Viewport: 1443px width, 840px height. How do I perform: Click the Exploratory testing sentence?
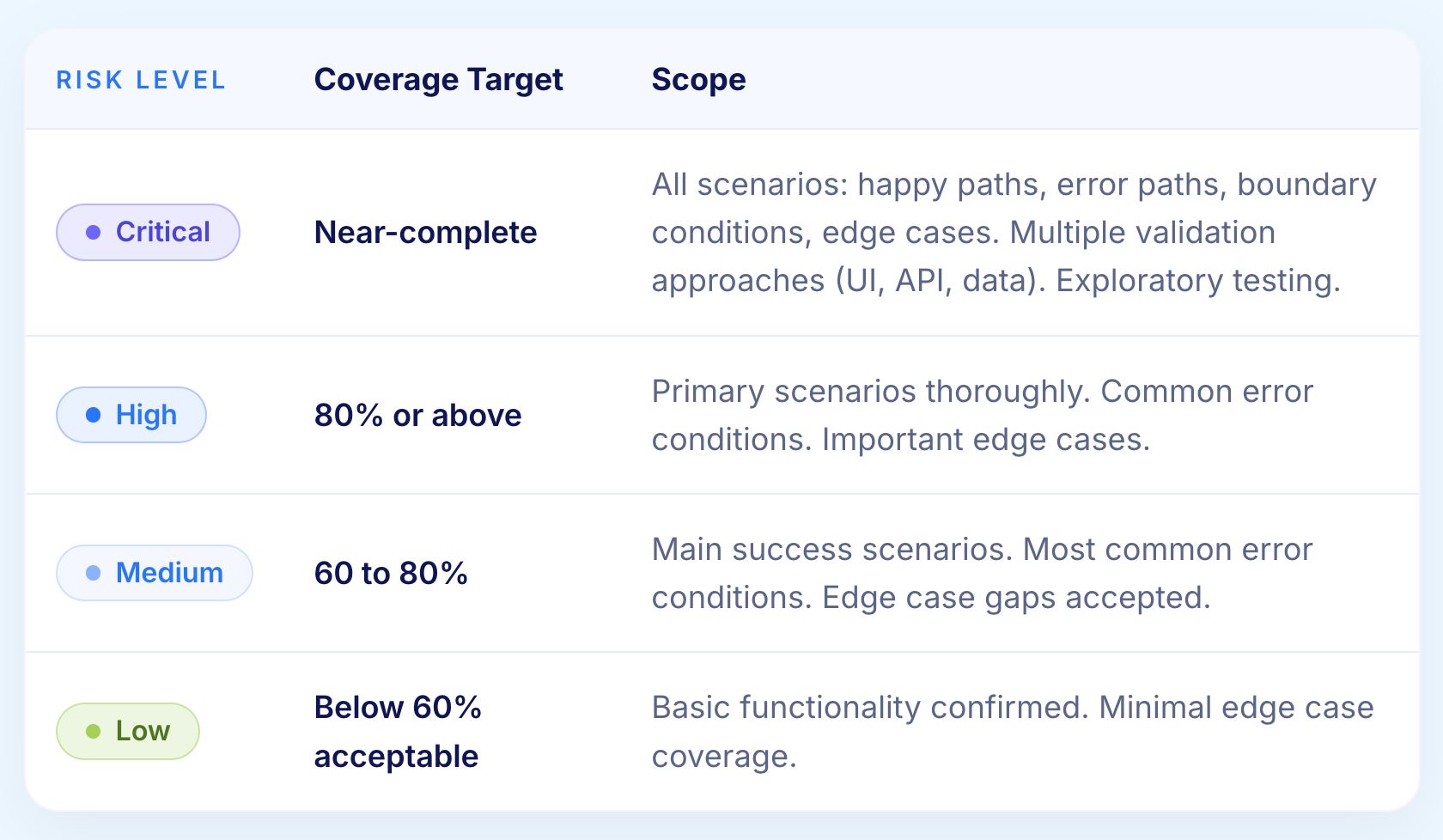point(1197,281)
